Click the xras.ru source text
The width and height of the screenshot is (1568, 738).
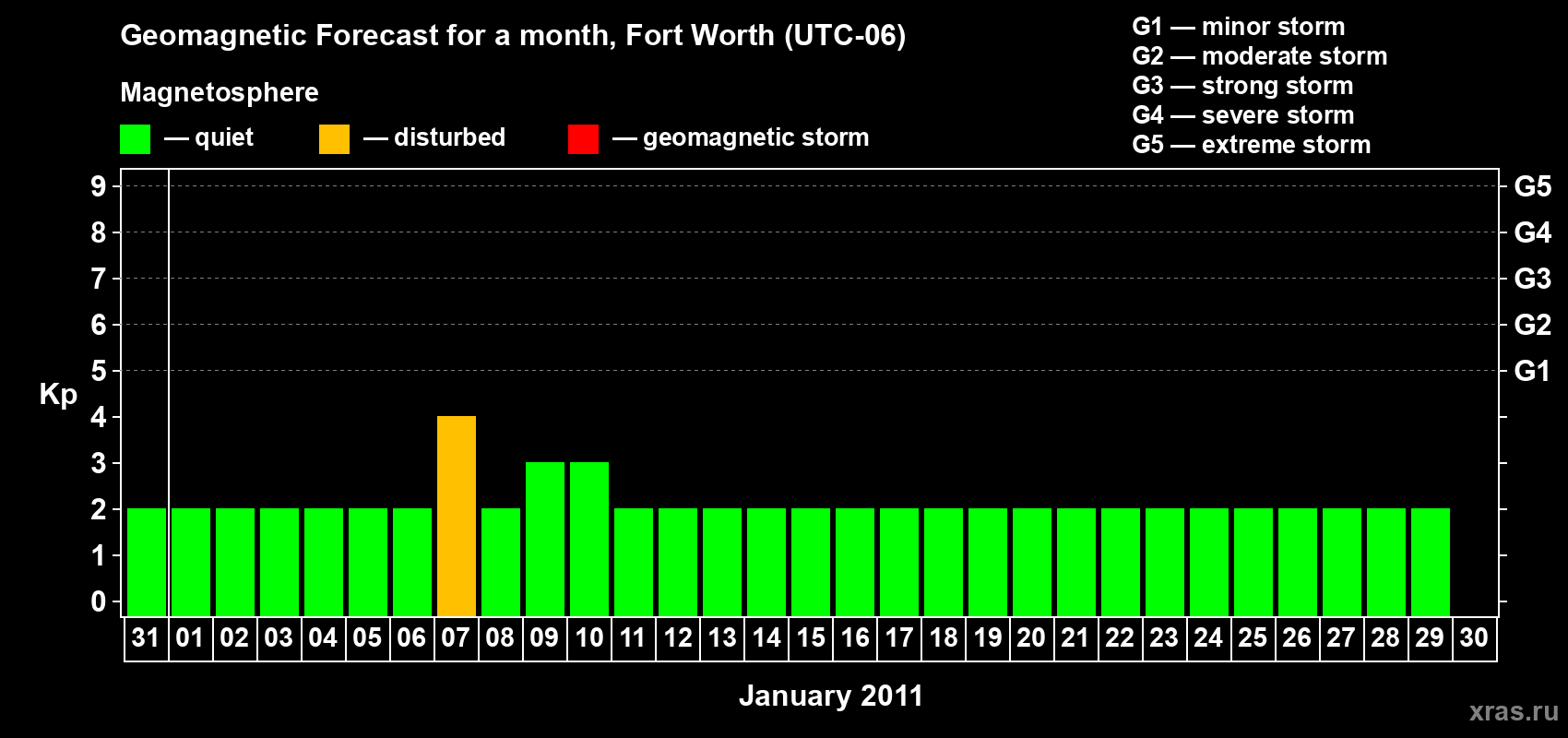[x=1514, y=711]
